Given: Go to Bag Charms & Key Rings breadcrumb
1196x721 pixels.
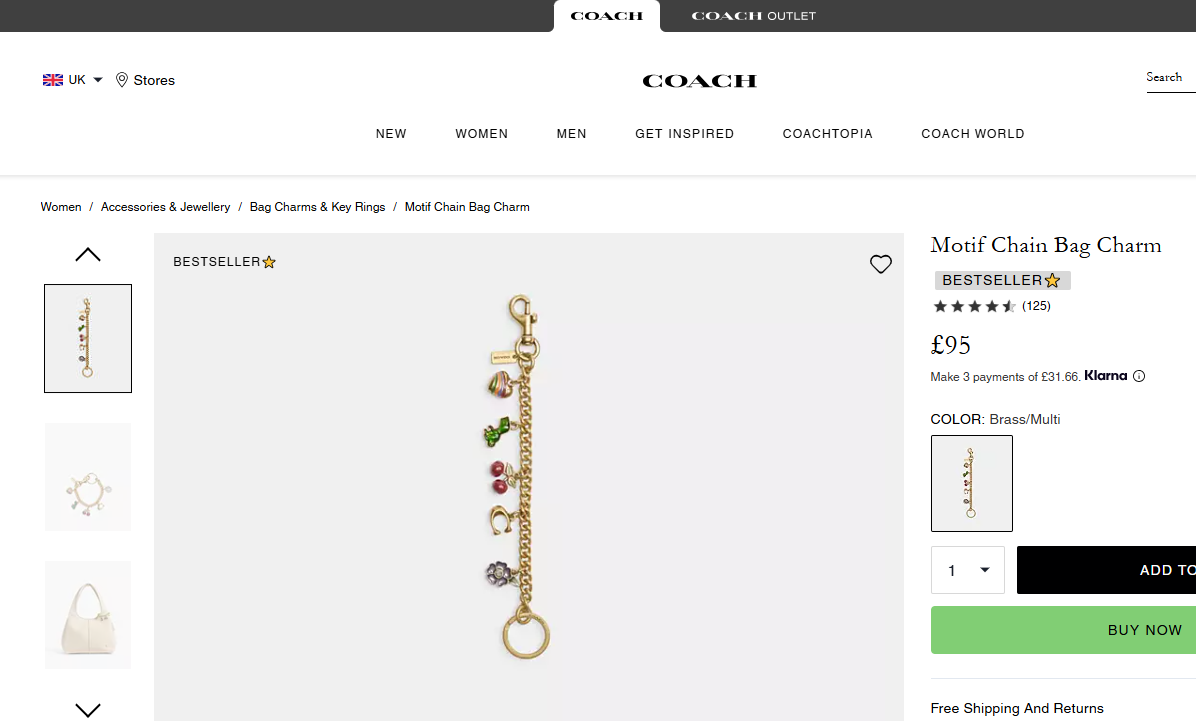Looking at the screenshot, I should click(317, 207).
